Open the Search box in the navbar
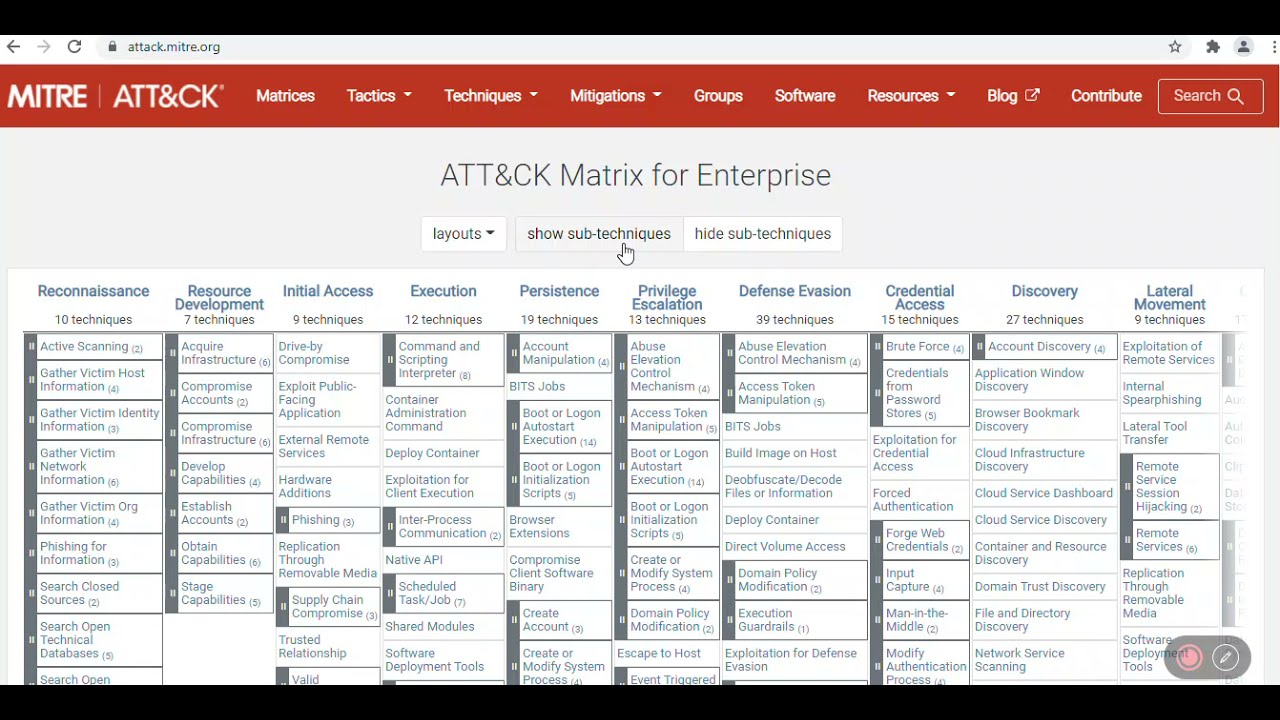 click(1210, 96)
